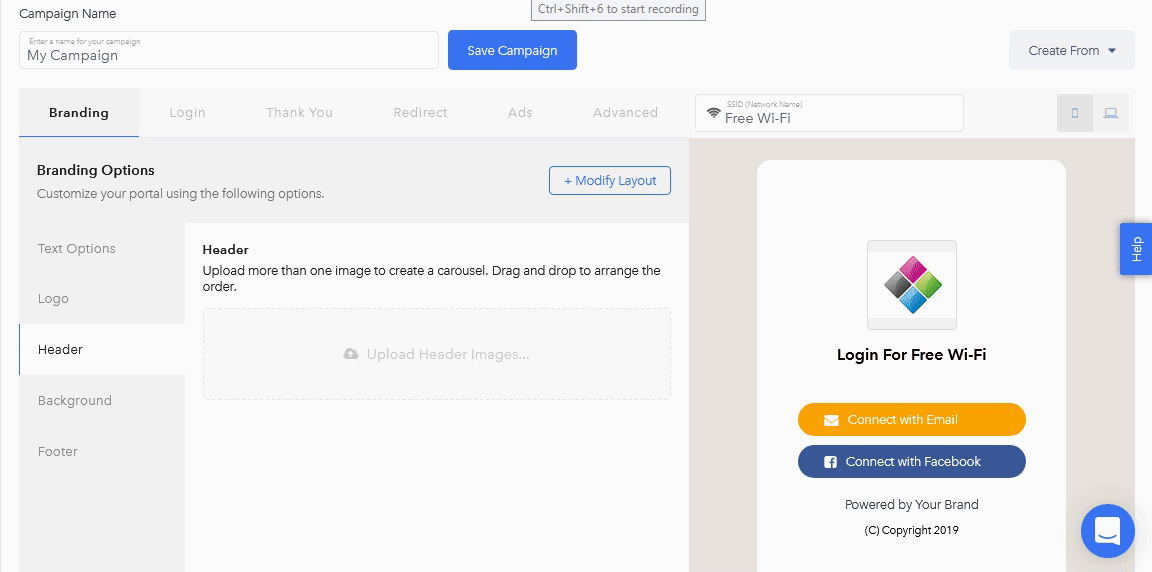
Task: Open the Create From dropdown
Action: coord(1072,51)
